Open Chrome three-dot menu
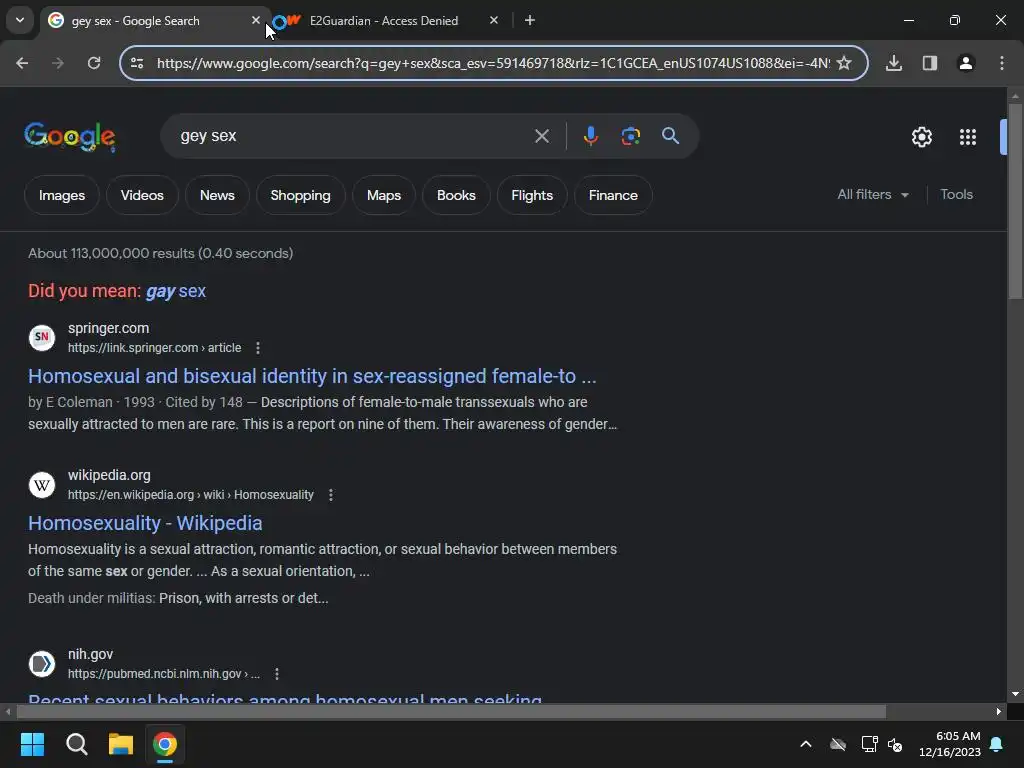 (1002, 63)
